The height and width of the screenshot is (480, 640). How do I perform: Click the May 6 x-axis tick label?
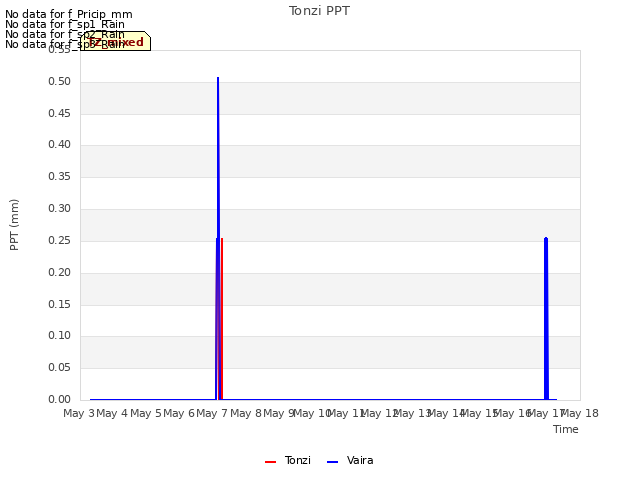(x=179, y=413)
